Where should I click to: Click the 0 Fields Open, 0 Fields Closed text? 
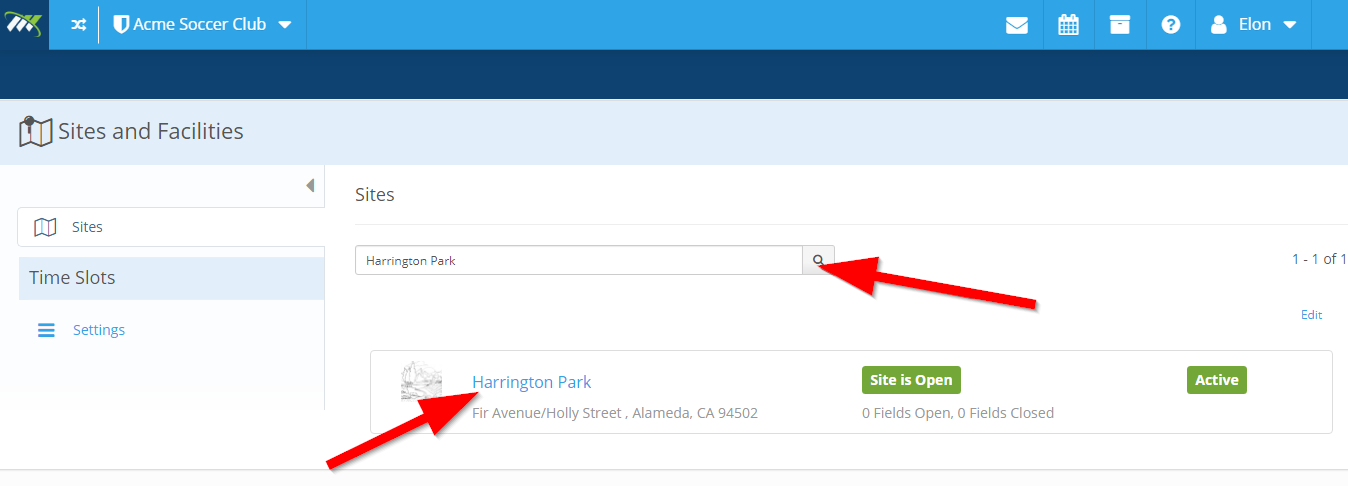coord(958,413)
